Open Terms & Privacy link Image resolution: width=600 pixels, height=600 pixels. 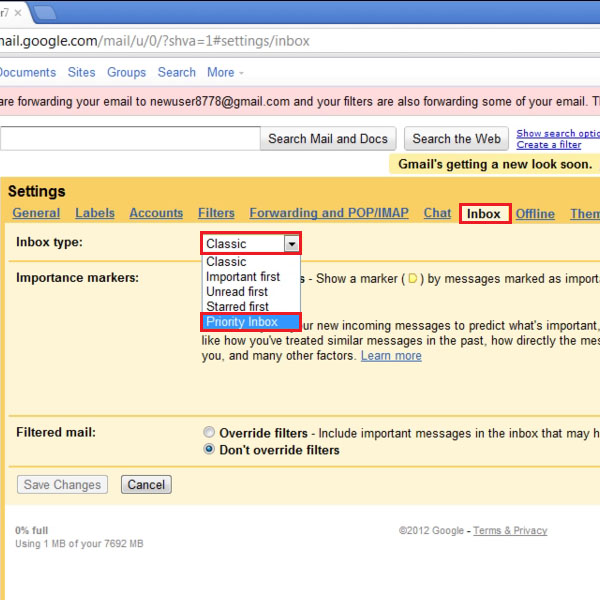pyautogui.click(x=510, y=531)
